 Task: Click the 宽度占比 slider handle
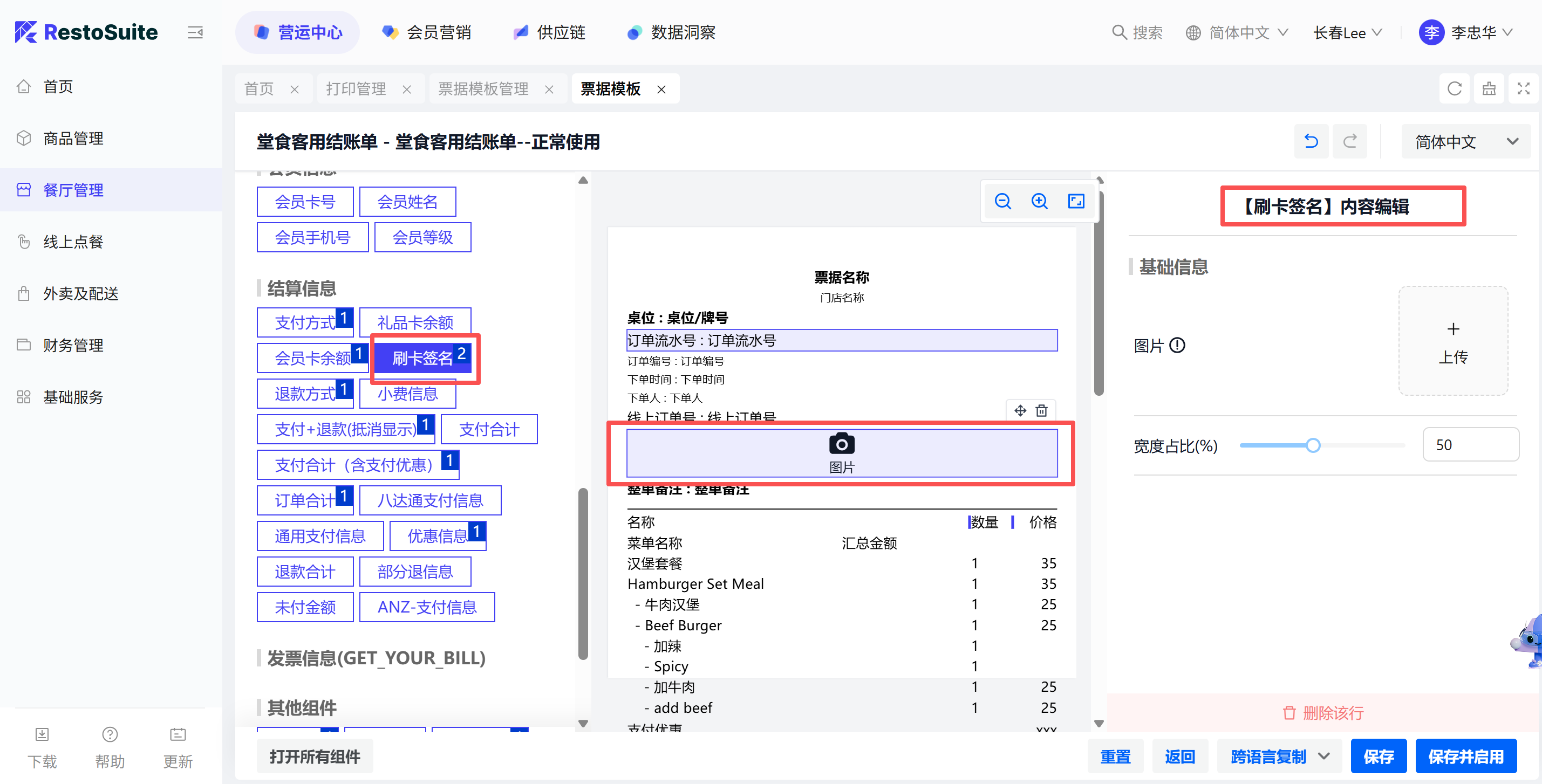pyautogui.click(x=1313, y=445)
